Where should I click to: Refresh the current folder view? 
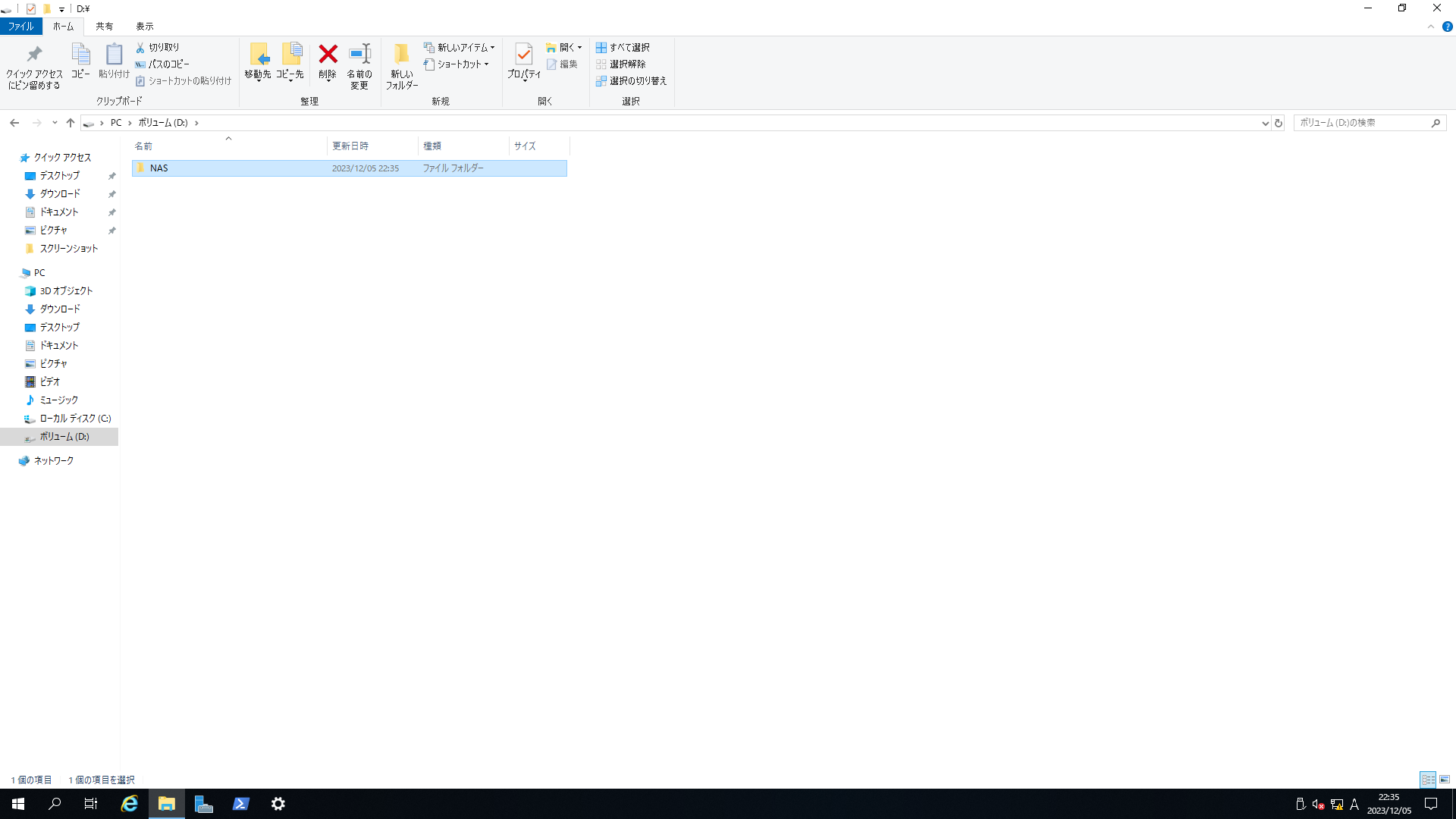click(x=1279, y=123)
